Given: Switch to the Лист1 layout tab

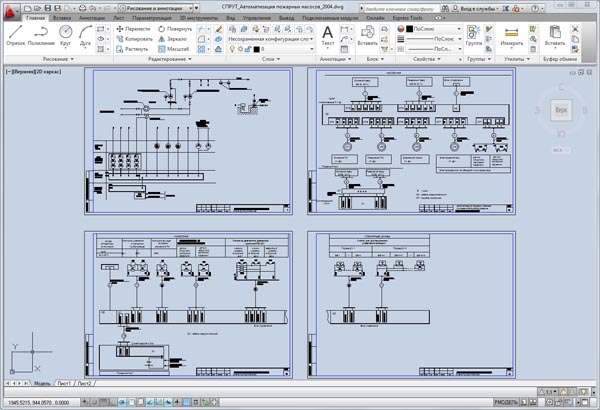Looking at the screenshot, I should point(64,383).
